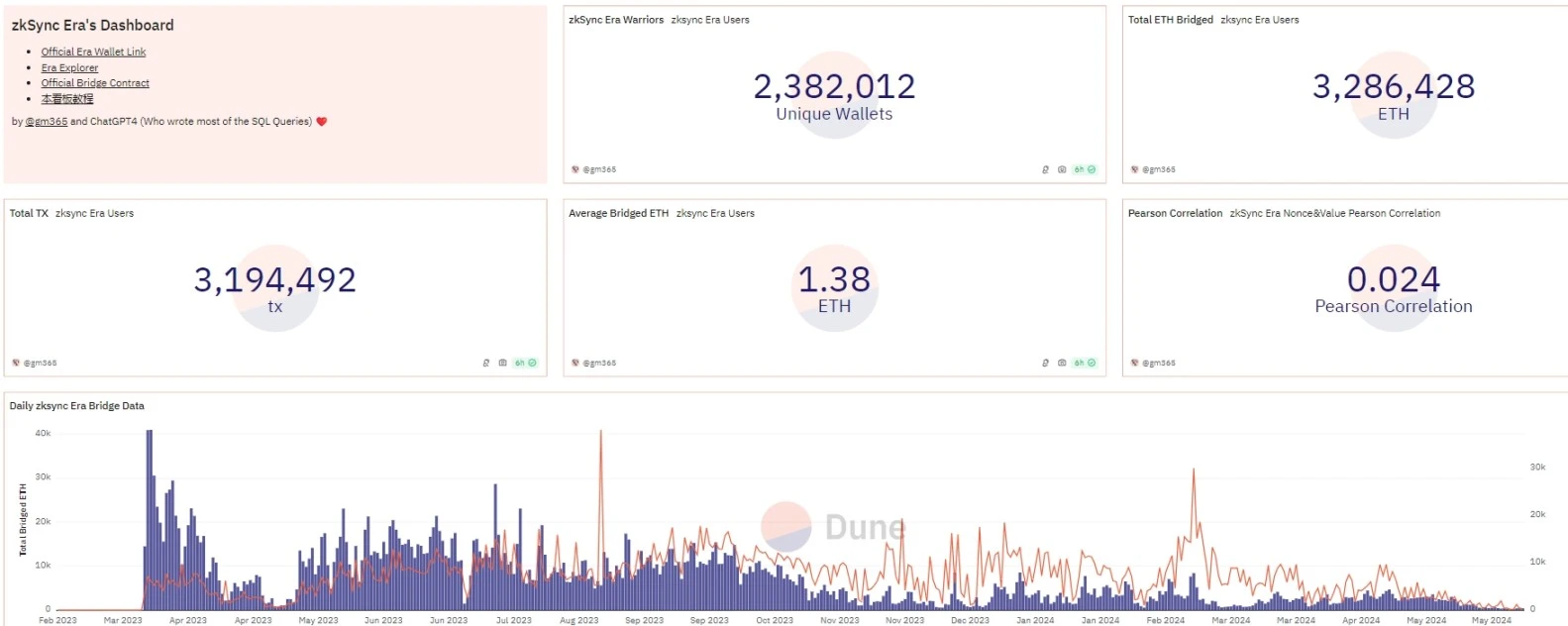Click 'zkSync Era Nonce&Value Pearson Correlation' query name
Image resolution: width=1568 pixels, height=626 pixels.
[x=1334, y=213]
